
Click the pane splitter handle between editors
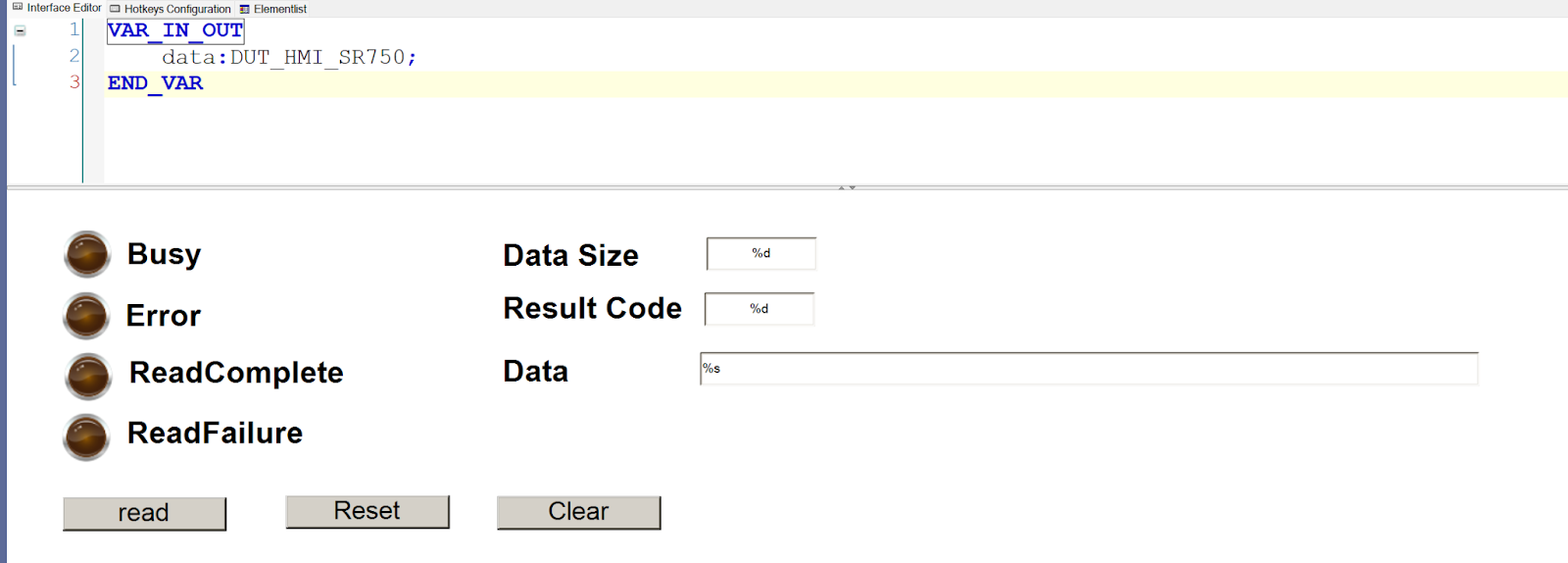[x=848, y=186]
